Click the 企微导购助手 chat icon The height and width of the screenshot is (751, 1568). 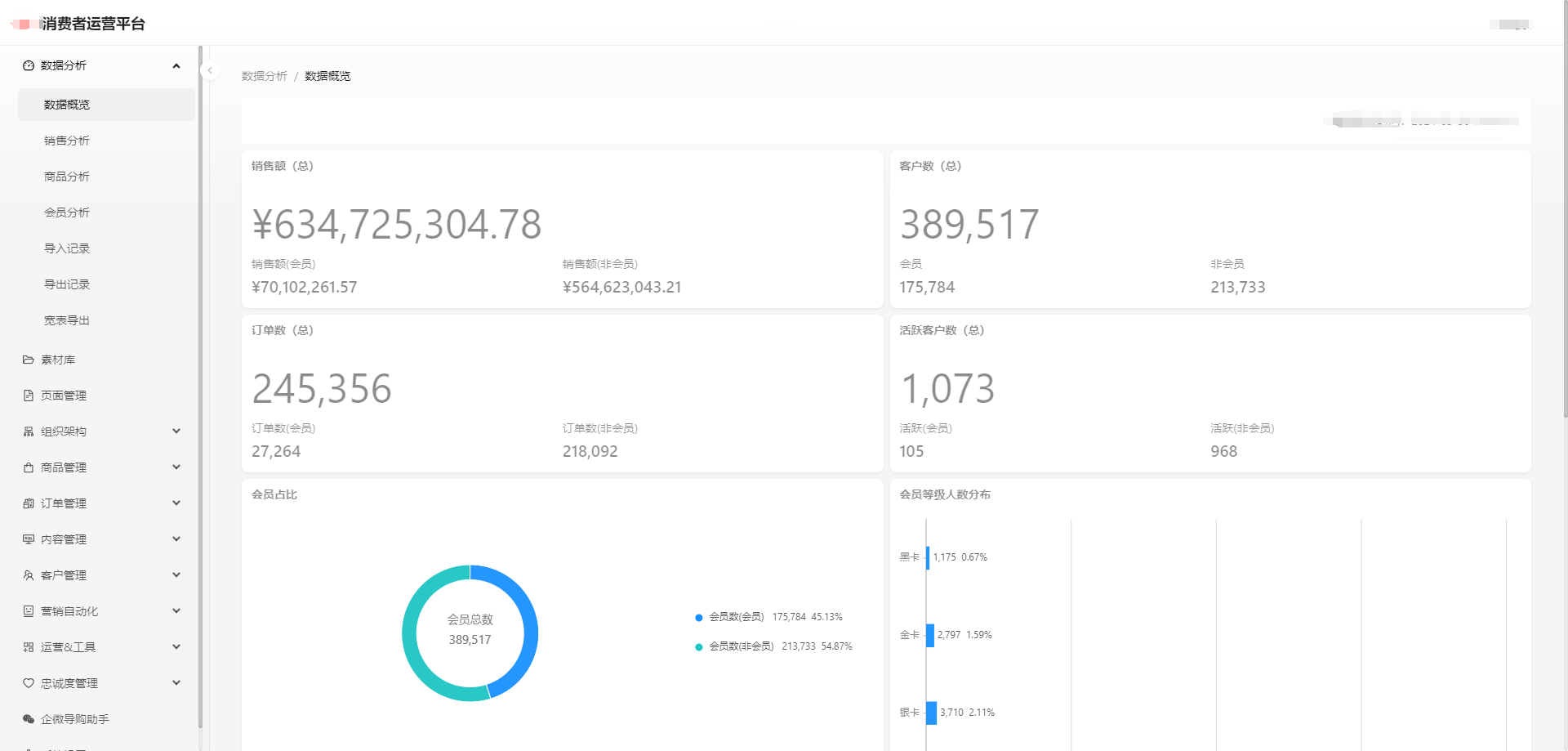29,719
